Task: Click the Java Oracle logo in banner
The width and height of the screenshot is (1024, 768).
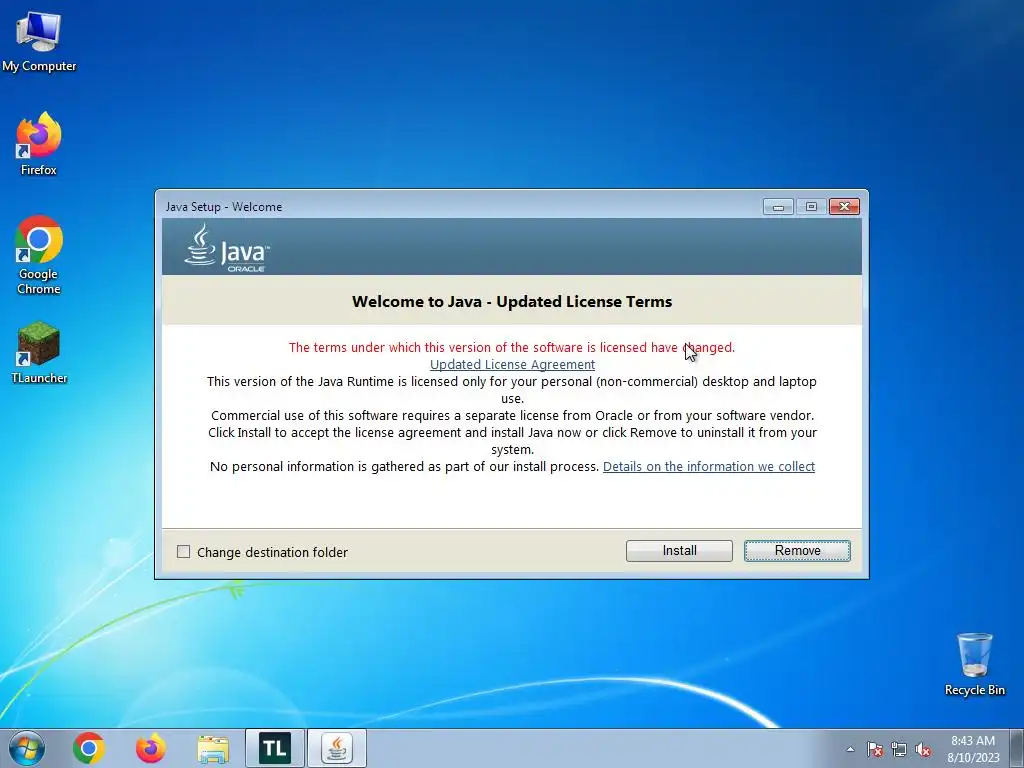Action: coord(227,248)
